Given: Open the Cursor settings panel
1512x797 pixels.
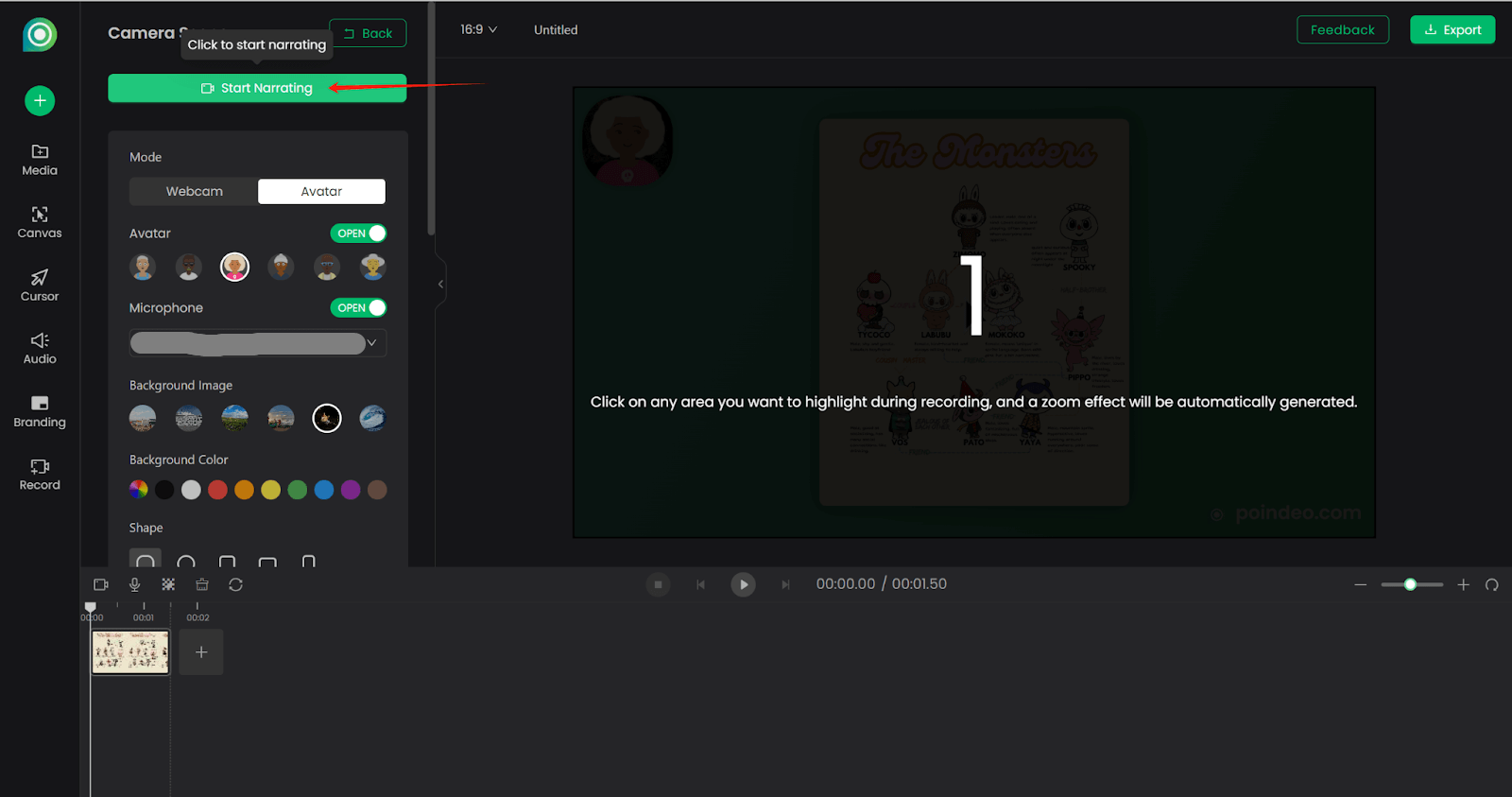Looking at the screenshot, I should click(40, 286).
